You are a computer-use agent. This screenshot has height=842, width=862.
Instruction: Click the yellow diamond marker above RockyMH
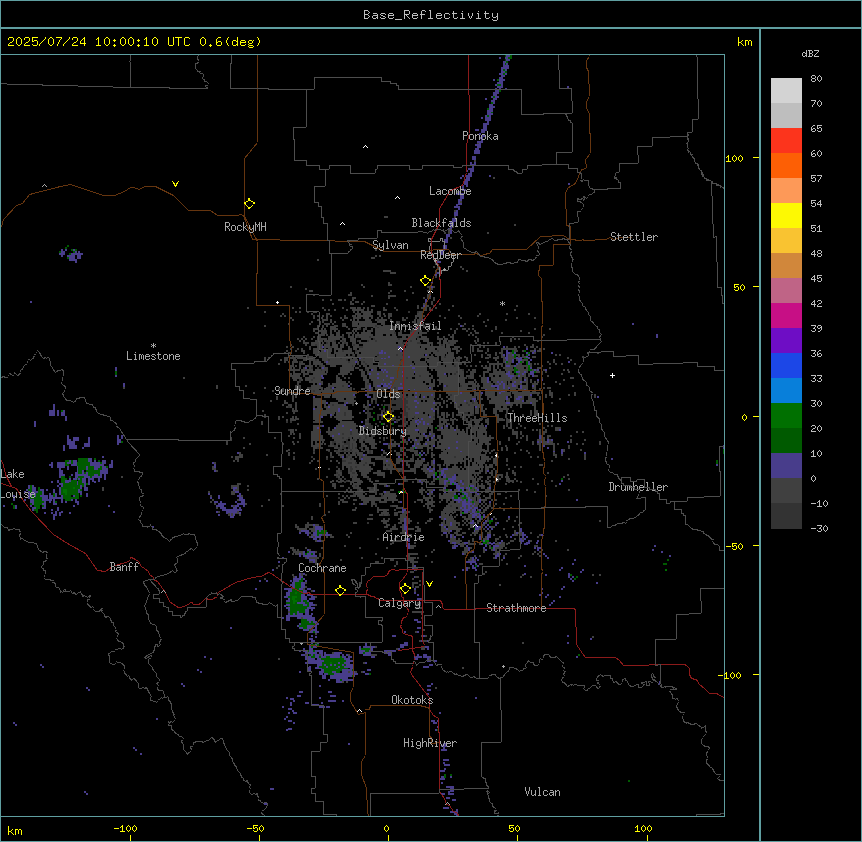click(250, 204)
